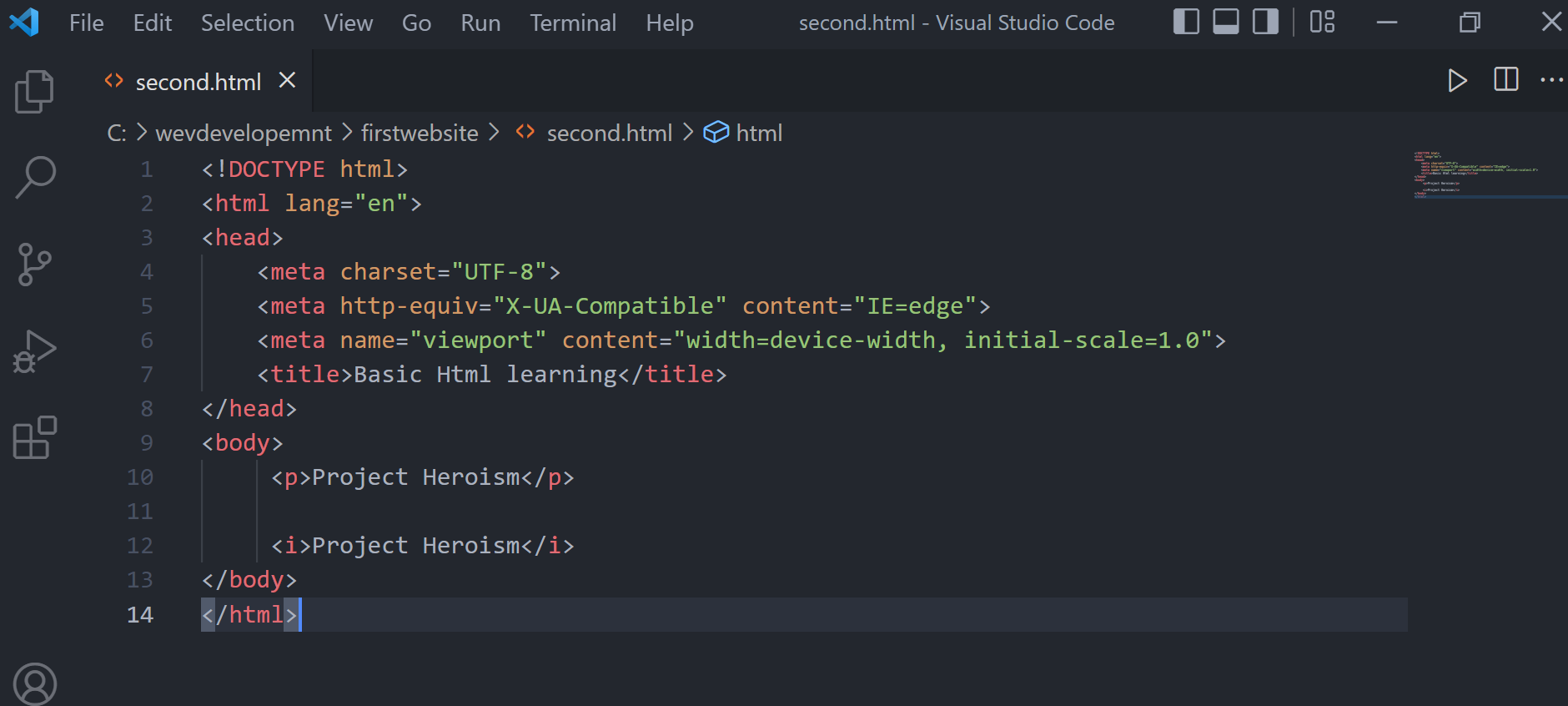This screenshot has height=706, width=1568.
Task: Click the "IE=edge" content value
Action: tap(915, 306)
